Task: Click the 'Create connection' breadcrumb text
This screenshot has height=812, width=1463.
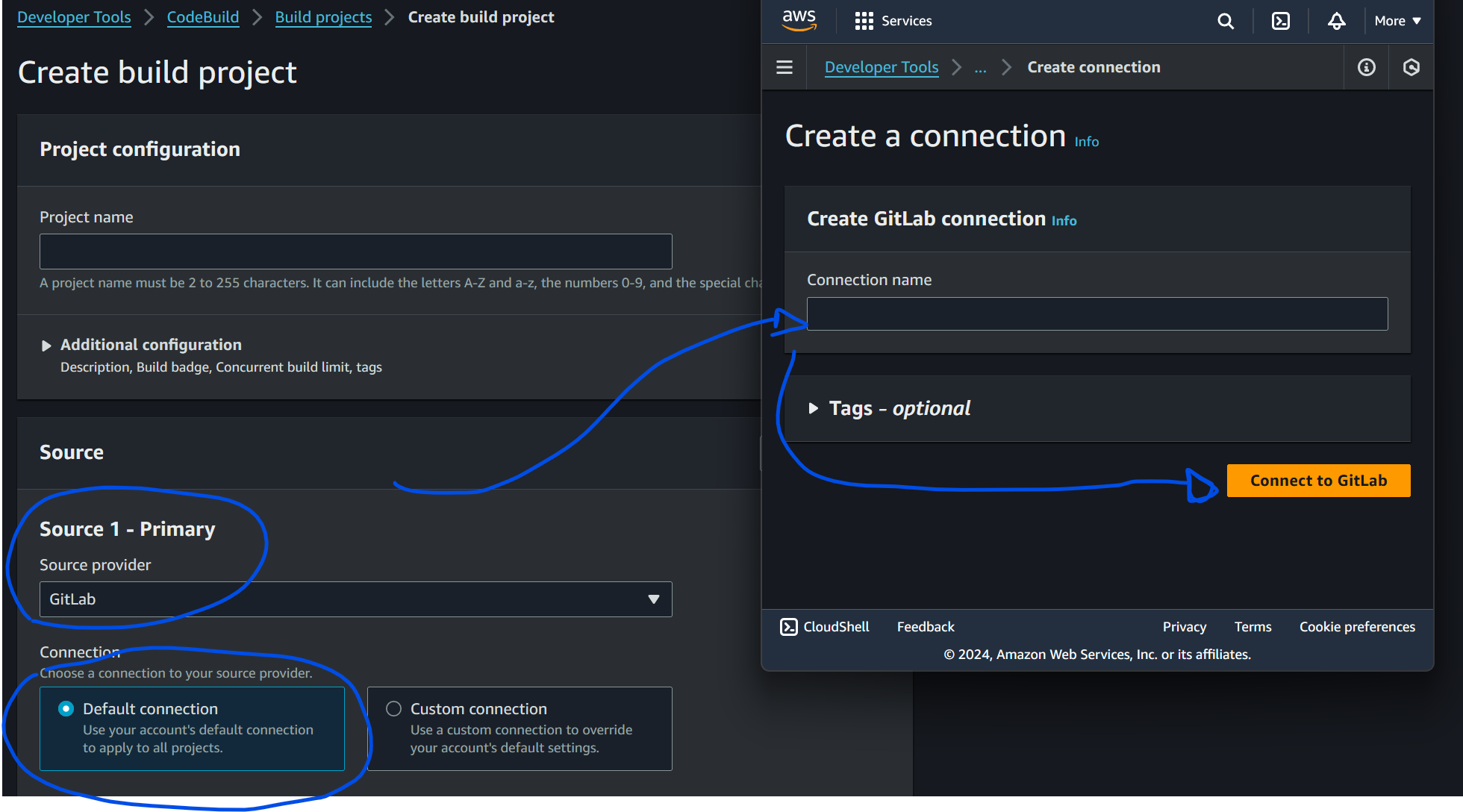Action: (1094, 67)
